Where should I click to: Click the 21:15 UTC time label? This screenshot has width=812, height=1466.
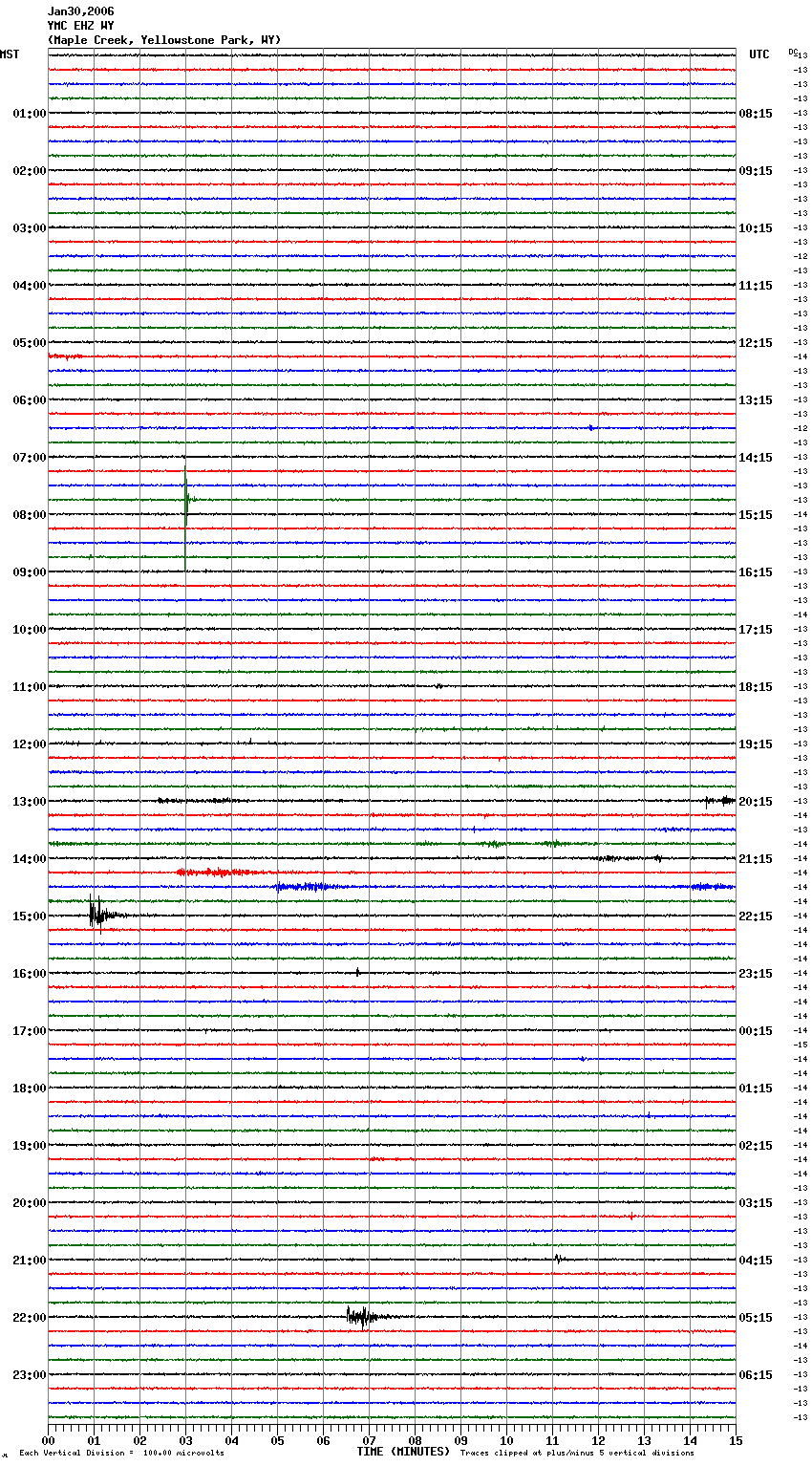tap(756, 859)
